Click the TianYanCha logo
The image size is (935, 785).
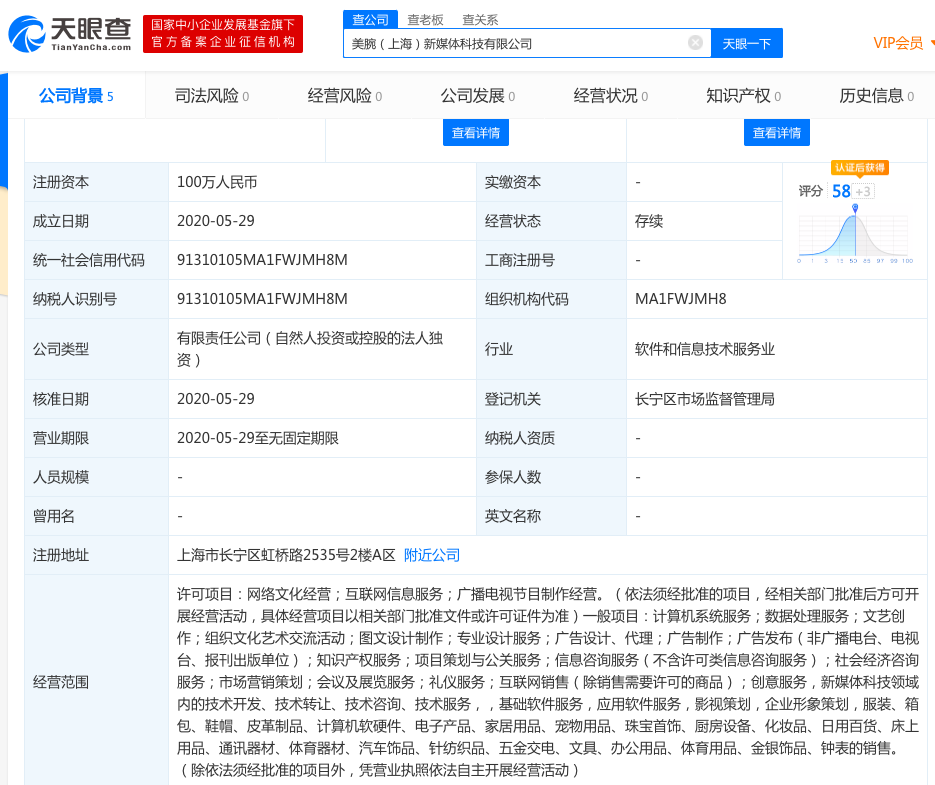pos(70,34)
